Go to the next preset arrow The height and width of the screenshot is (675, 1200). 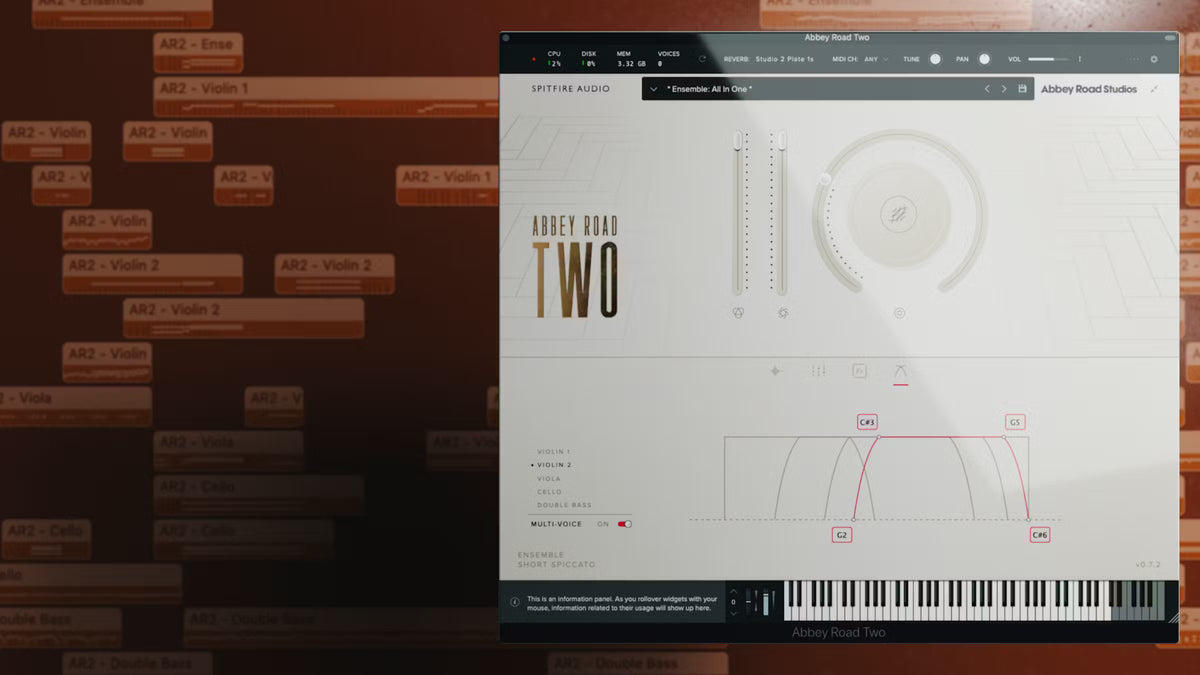(1004, 89)
